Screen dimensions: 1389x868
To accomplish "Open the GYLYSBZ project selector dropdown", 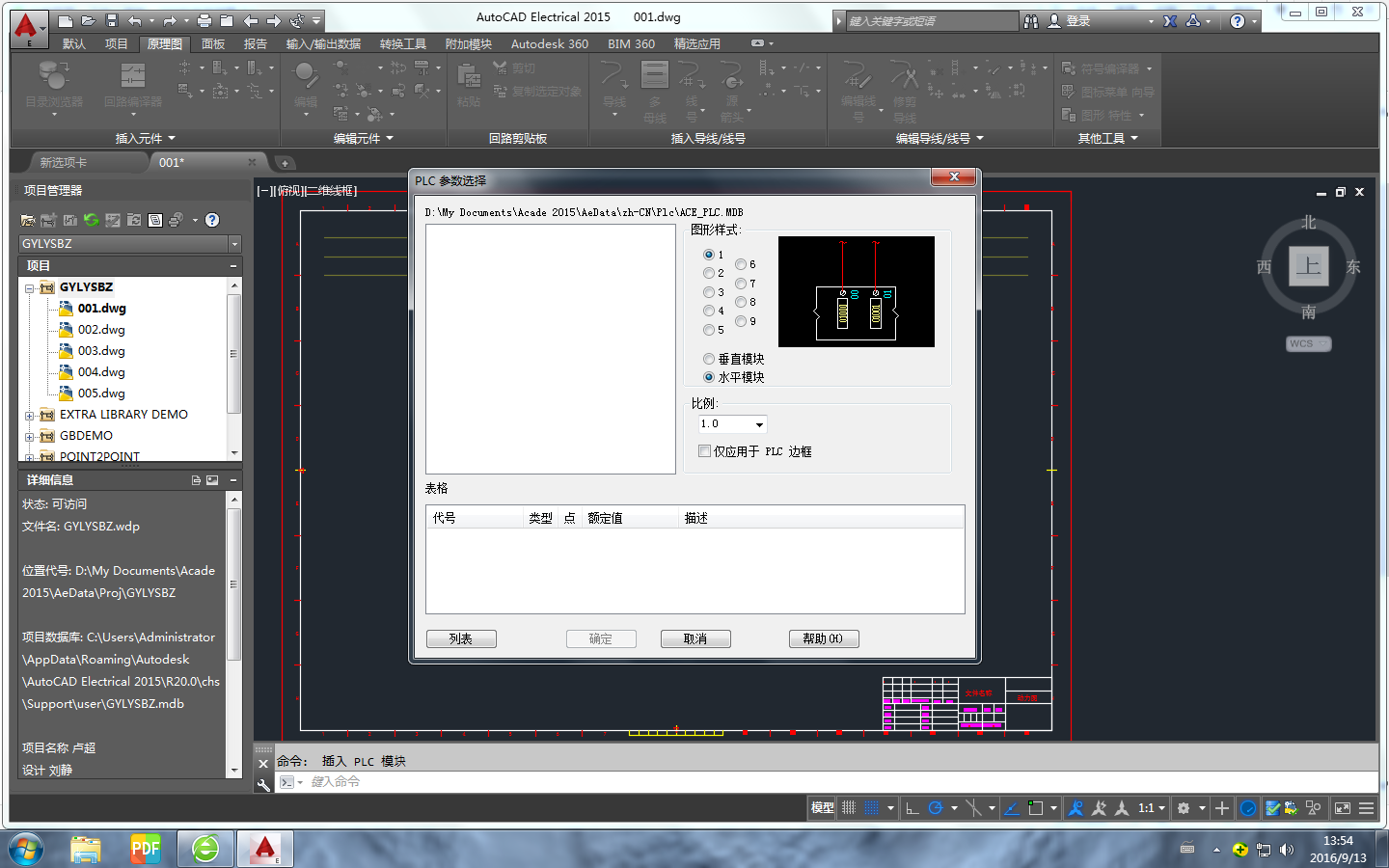I will (234, 244).
